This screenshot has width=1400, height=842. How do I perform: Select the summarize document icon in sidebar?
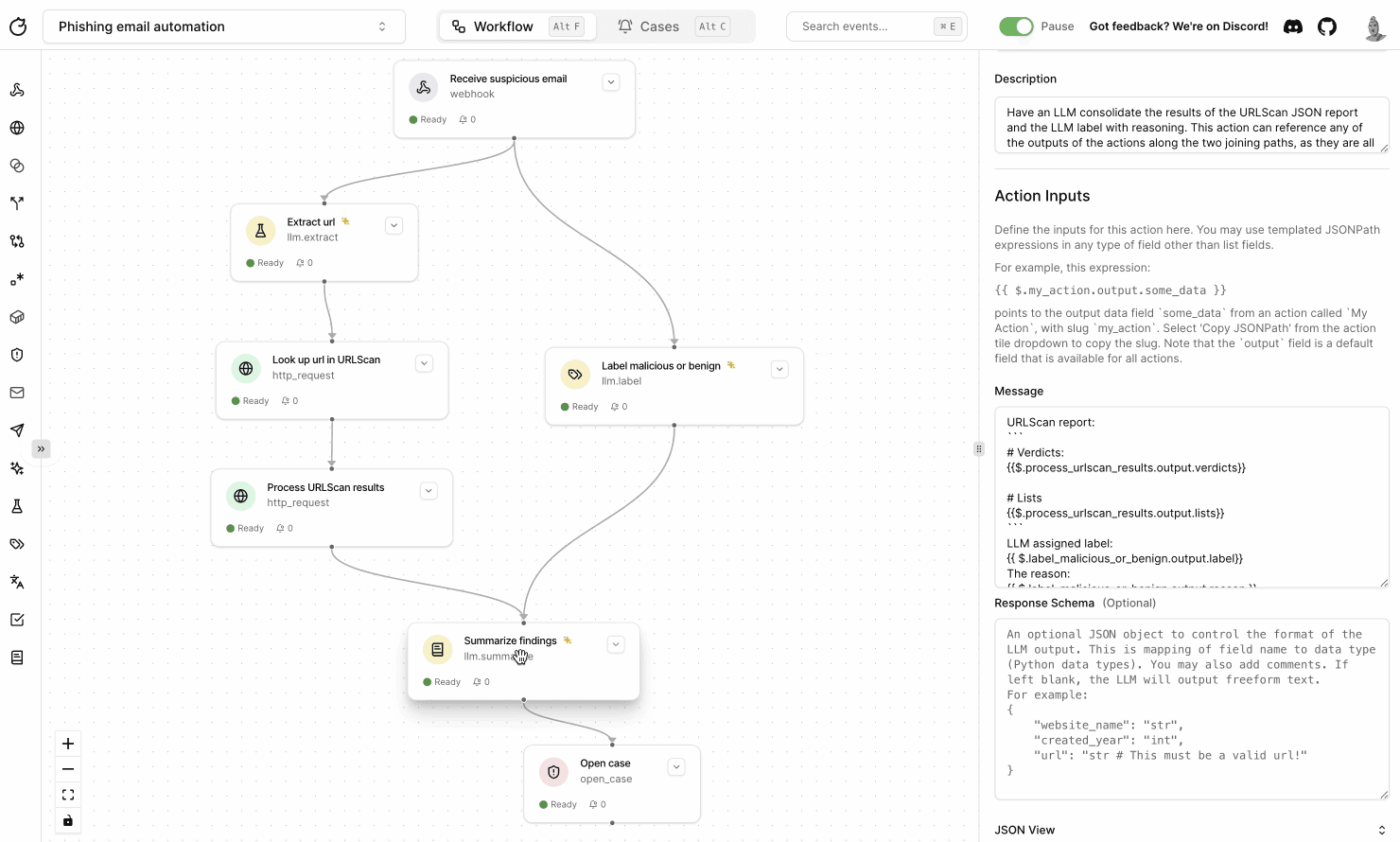click(17, 658)
